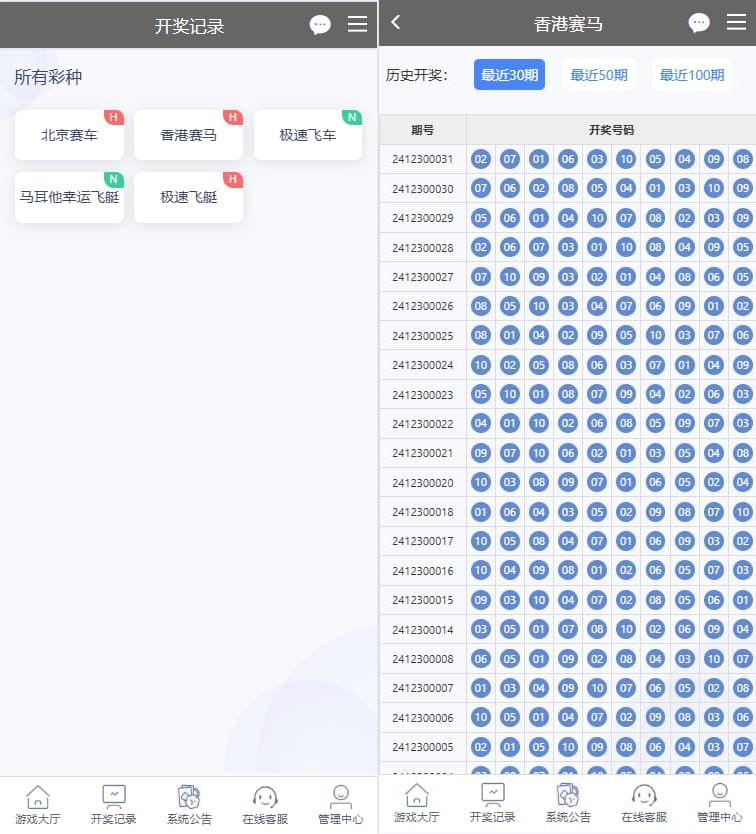Screen dimensions: 756x834
Task: Open the 香港赛马 lottery card
Action: (x=188, y=135)
